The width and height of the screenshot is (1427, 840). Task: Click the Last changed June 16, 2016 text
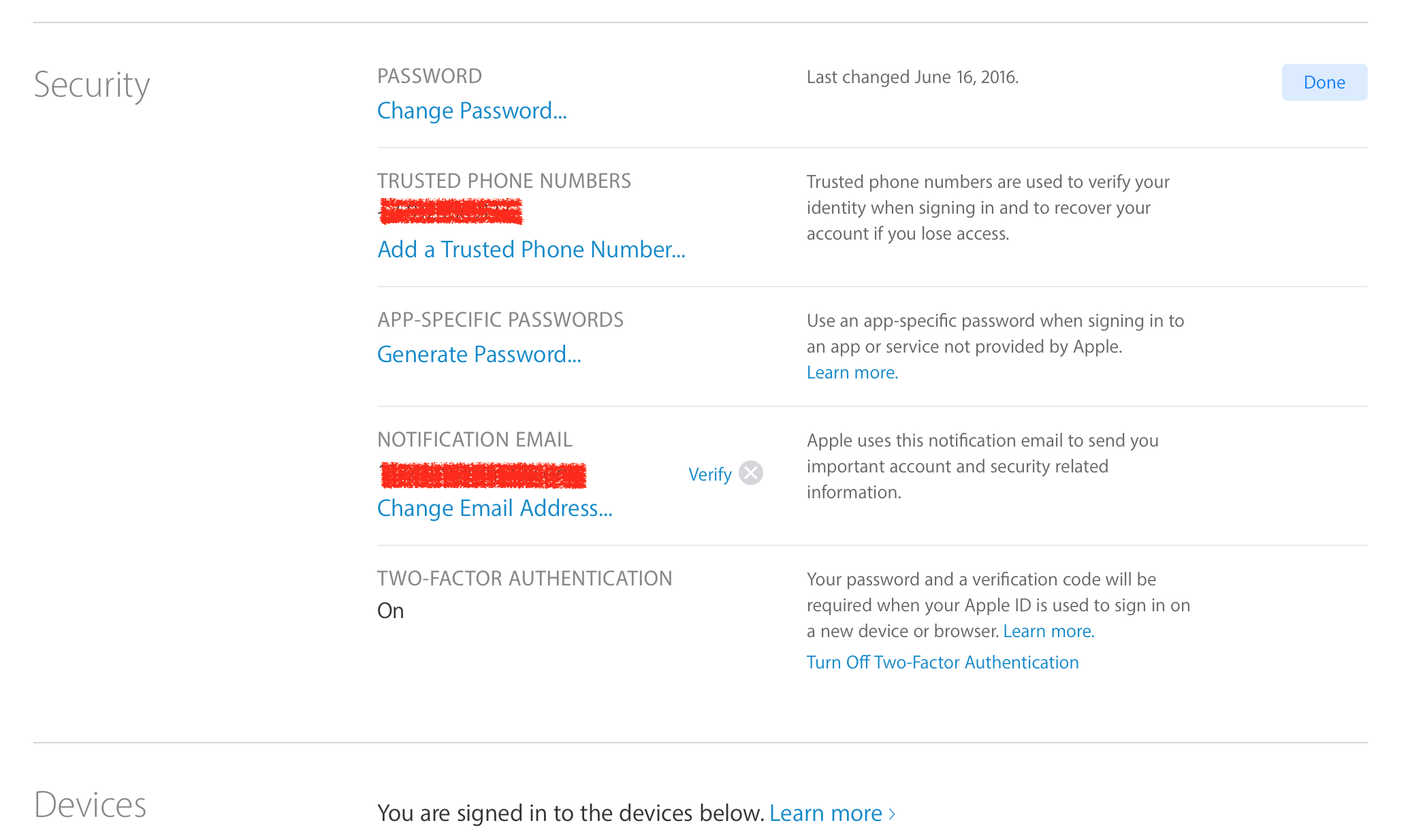[912, 78]
